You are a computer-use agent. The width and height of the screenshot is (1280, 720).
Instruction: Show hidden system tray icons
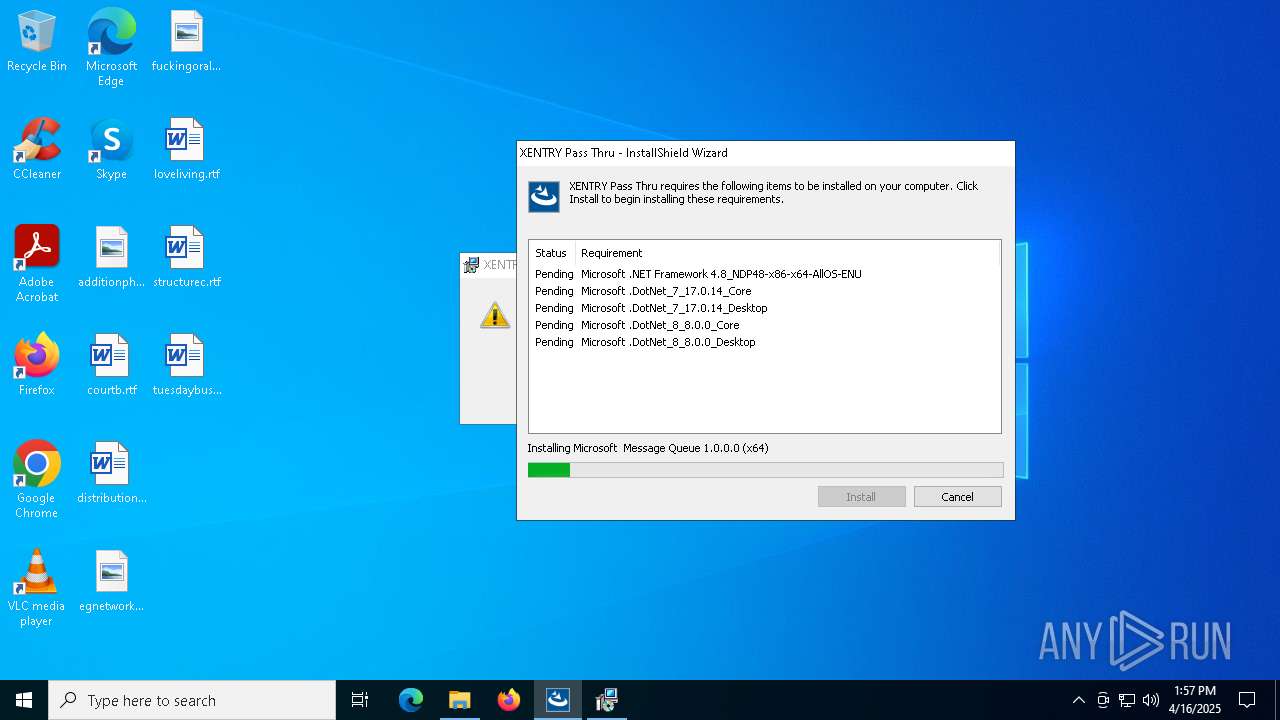1078,700
